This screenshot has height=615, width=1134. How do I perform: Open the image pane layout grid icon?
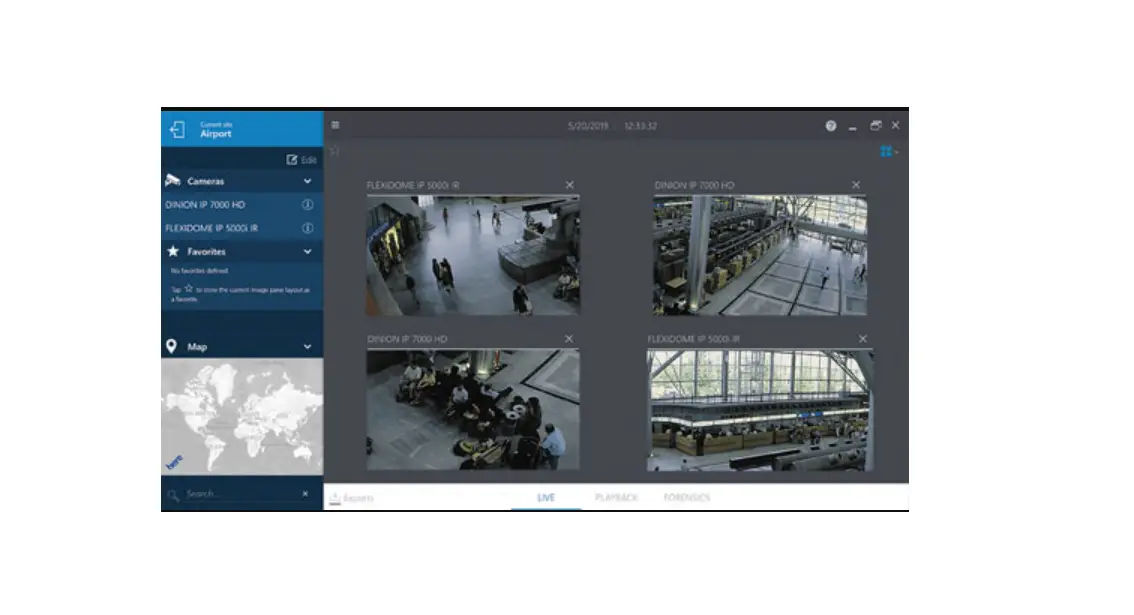click(886, 151)
